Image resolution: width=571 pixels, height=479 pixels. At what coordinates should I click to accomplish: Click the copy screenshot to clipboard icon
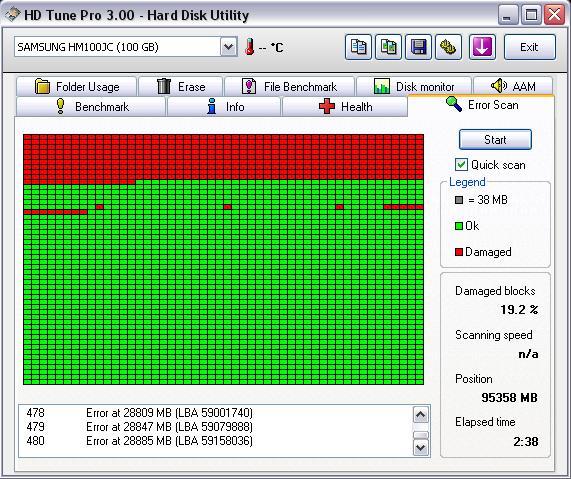[x=389, y=47]
